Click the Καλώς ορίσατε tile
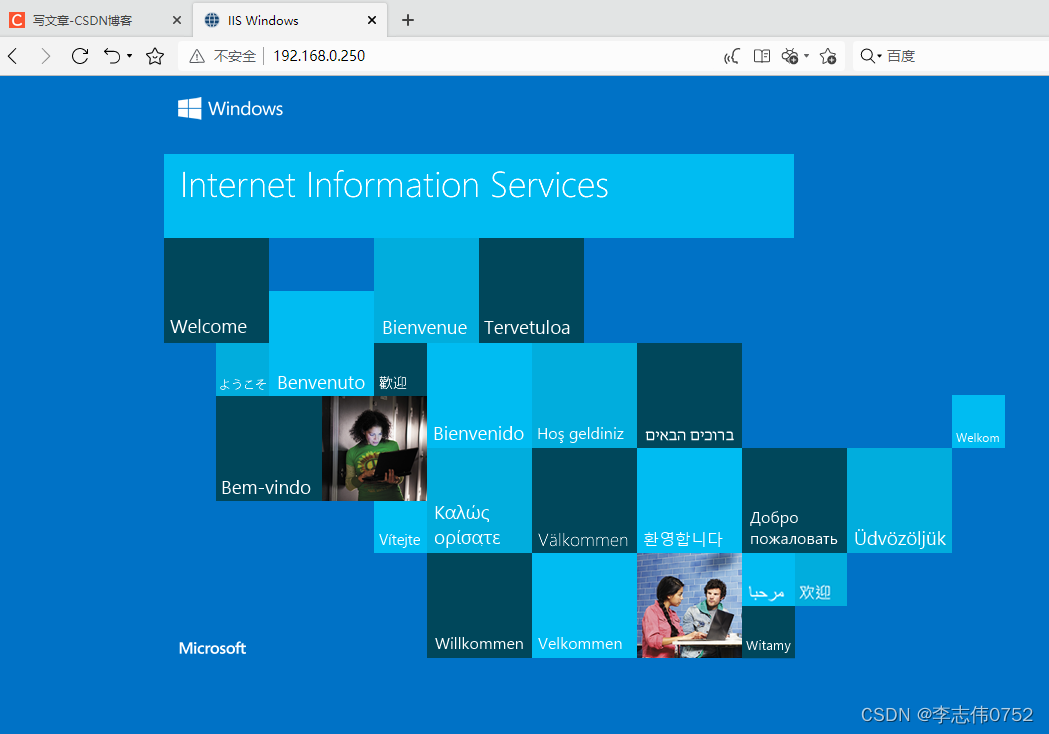 (x=479, y=500)
